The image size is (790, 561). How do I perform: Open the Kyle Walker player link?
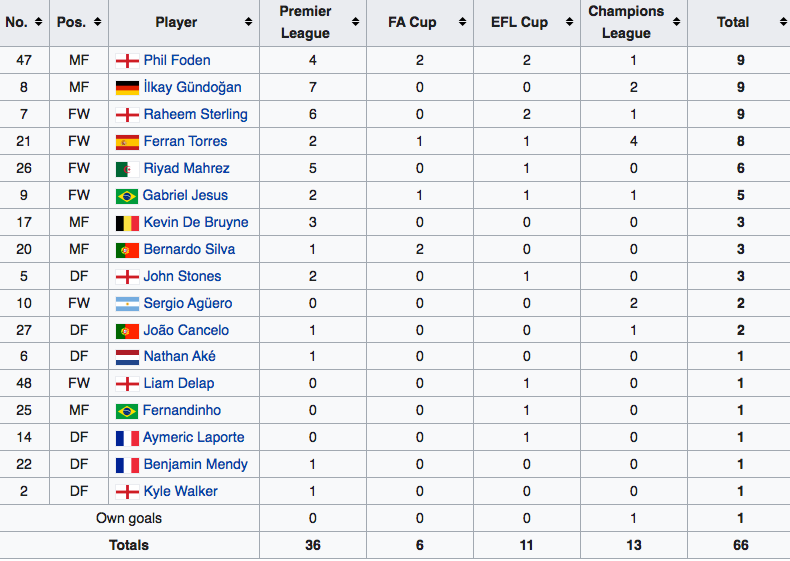coord(180,492)
